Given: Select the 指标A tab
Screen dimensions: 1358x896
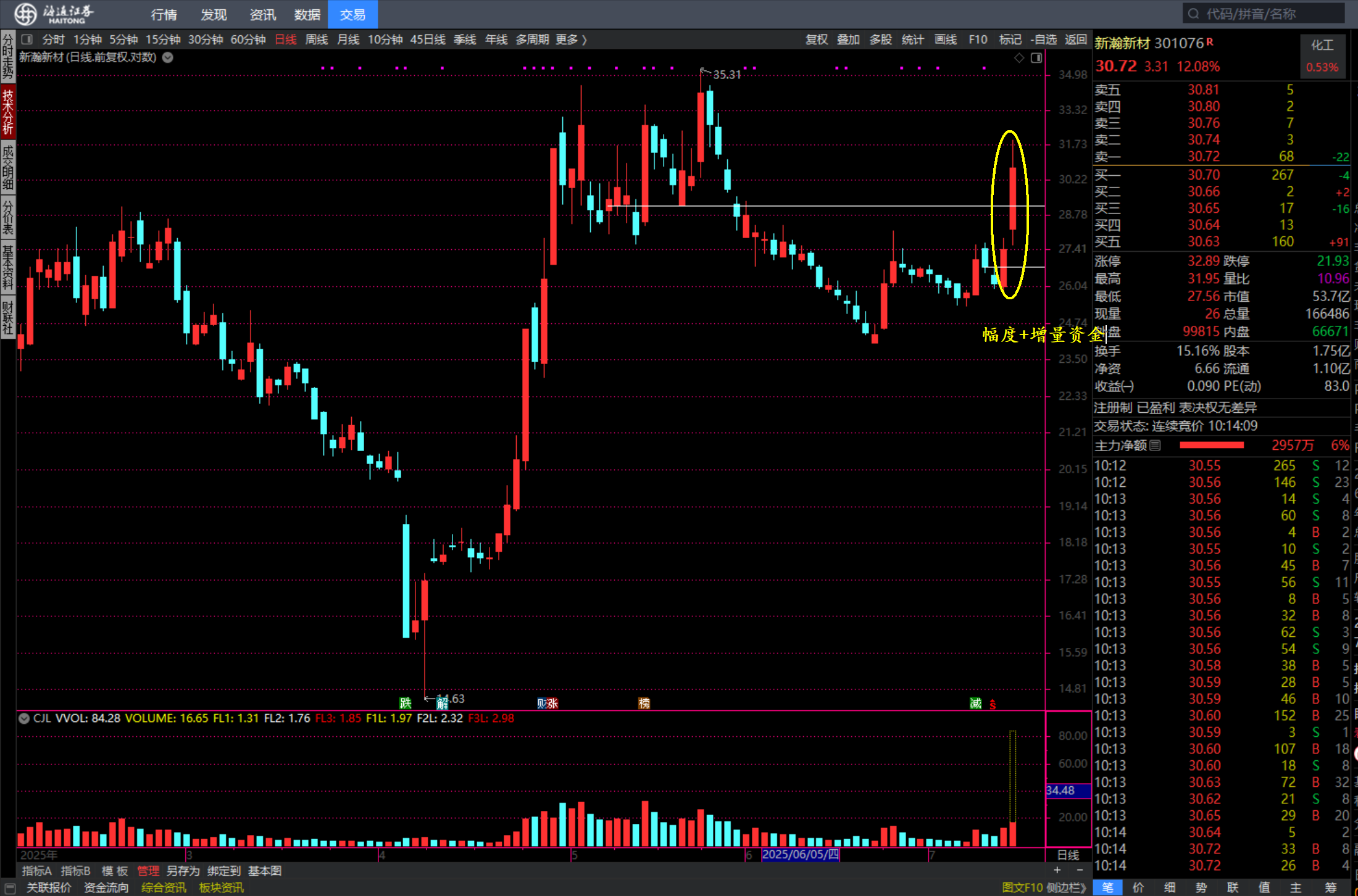Looking at the screenshot, I should [x=37, y=871].
